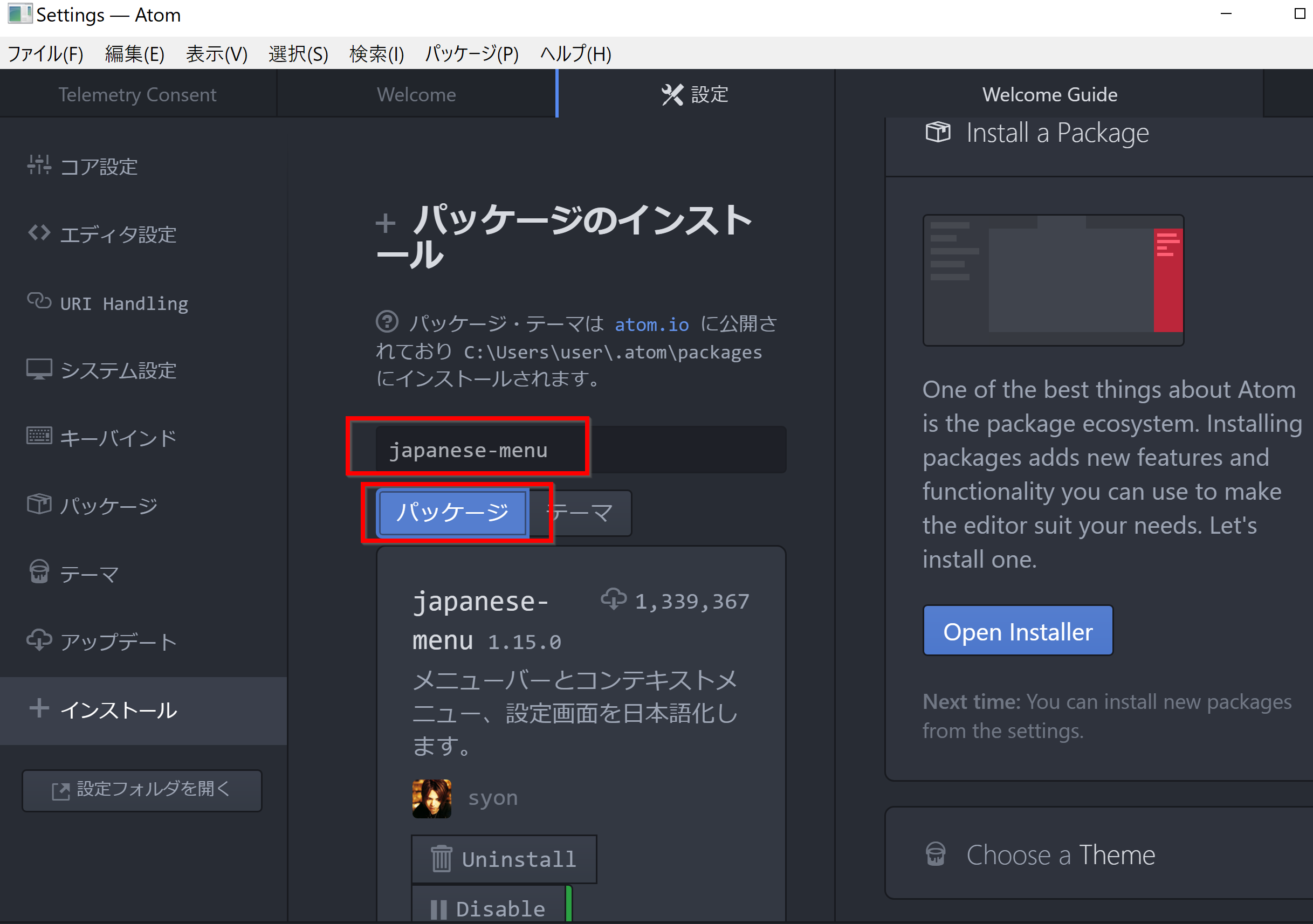Select パッケージ search filter button
Image resolution: width=1313 pixels, height=924 pixels.
[x=452, y=512]
